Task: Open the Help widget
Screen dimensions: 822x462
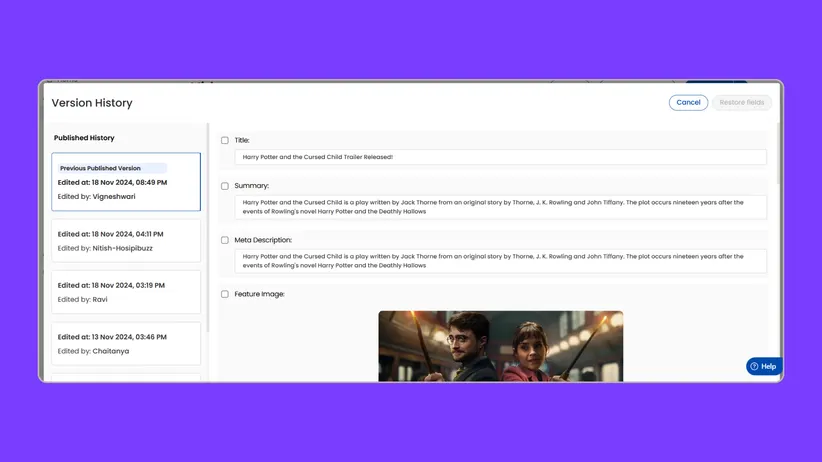Action: [x=763, y=366]
